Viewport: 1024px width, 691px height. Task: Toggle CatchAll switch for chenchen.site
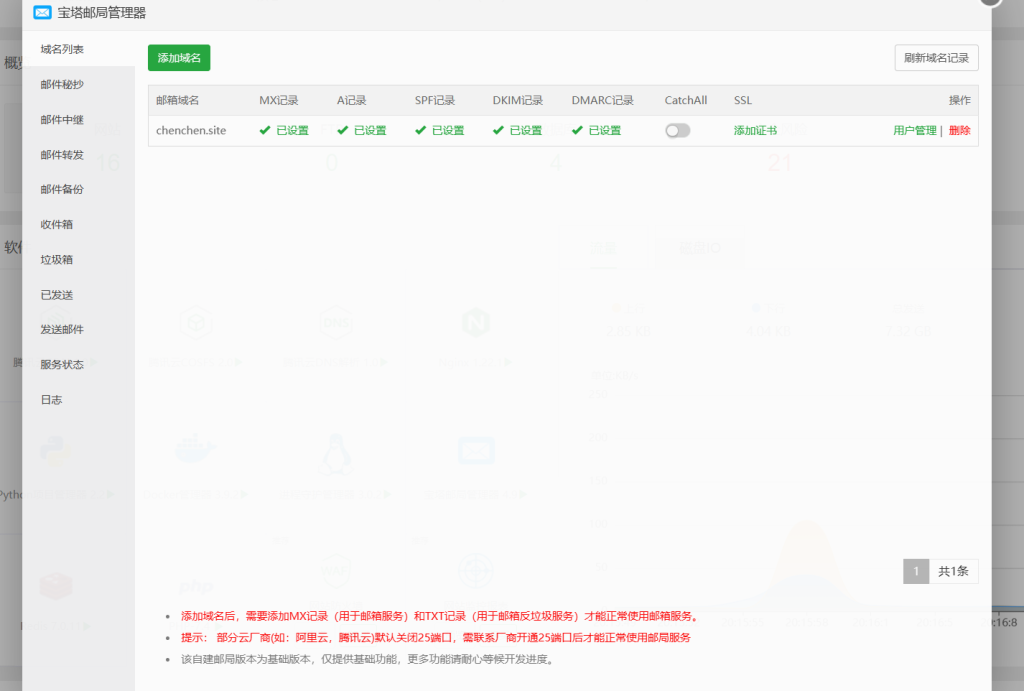click(x=677, y=130)
